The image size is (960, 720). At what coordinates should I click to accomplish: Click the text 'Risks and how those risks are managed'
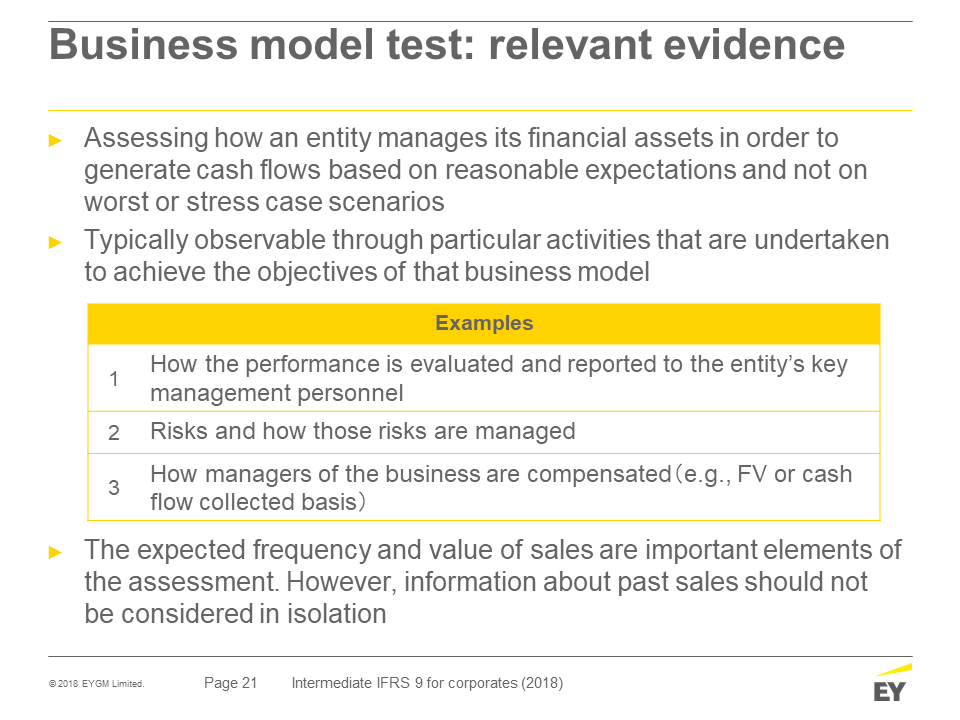(x=362, y=432)
